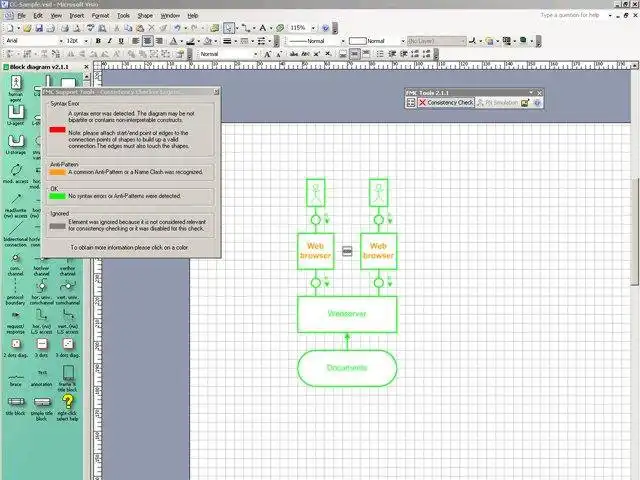
Task: Select the U-agent stencil shape
Action: point(16,115)
